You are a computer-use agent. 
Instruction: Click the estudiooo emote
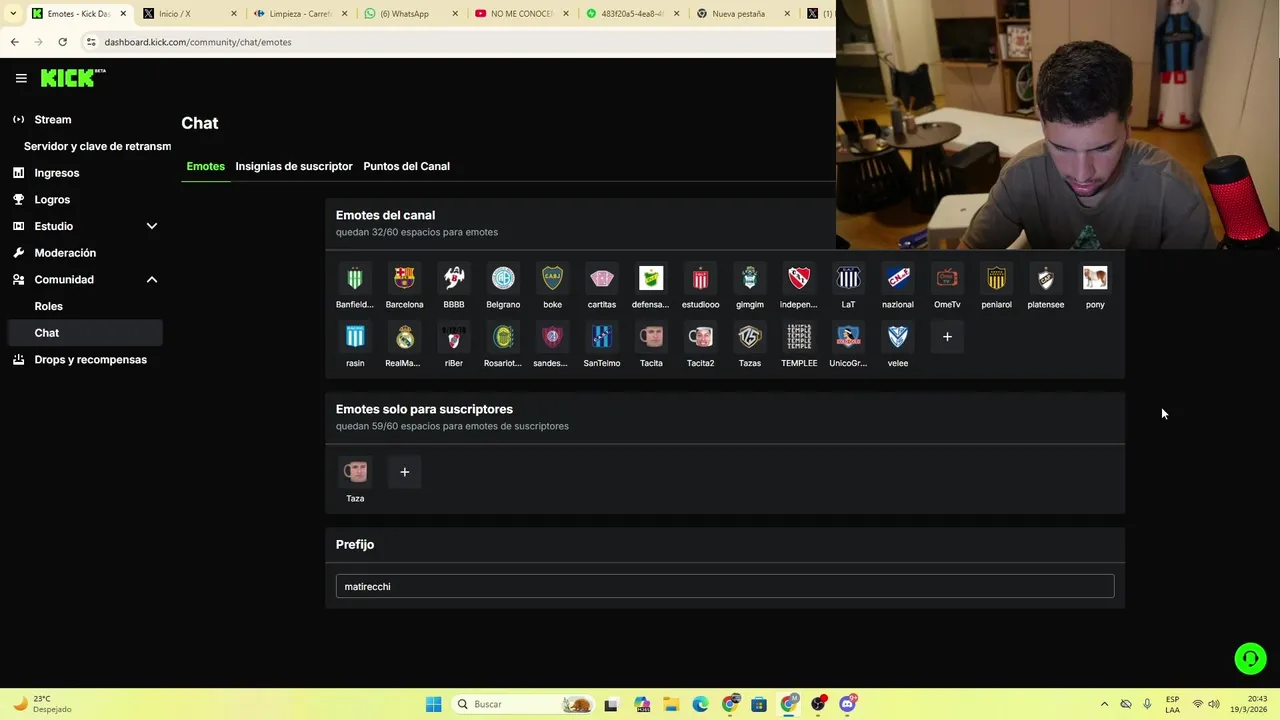pyautogui.click(x=700, y=278)
